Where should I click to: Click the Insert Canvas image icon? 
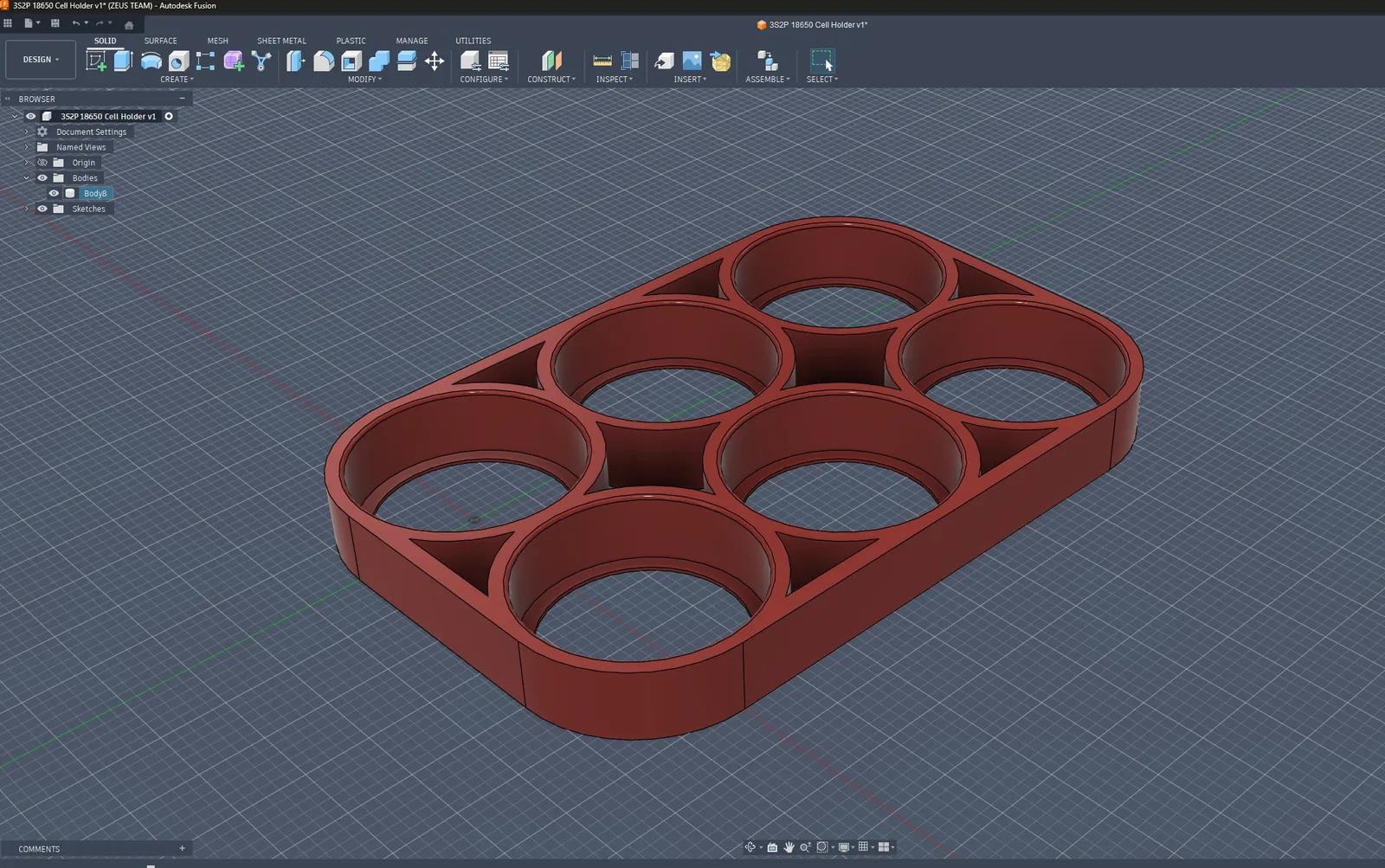click(692, 61)
